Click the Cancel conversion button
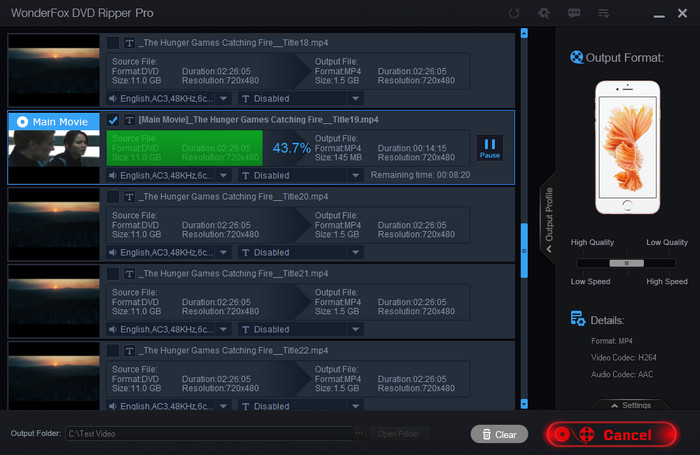Image resolution: width=700 pixels, height=455 pixels. (x=612, y=434)
